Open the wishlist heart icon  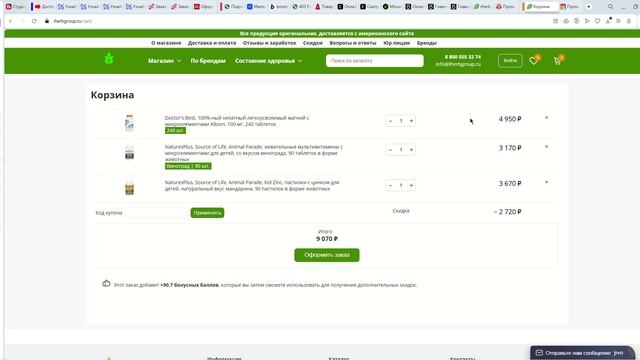[x=533, y=61]
